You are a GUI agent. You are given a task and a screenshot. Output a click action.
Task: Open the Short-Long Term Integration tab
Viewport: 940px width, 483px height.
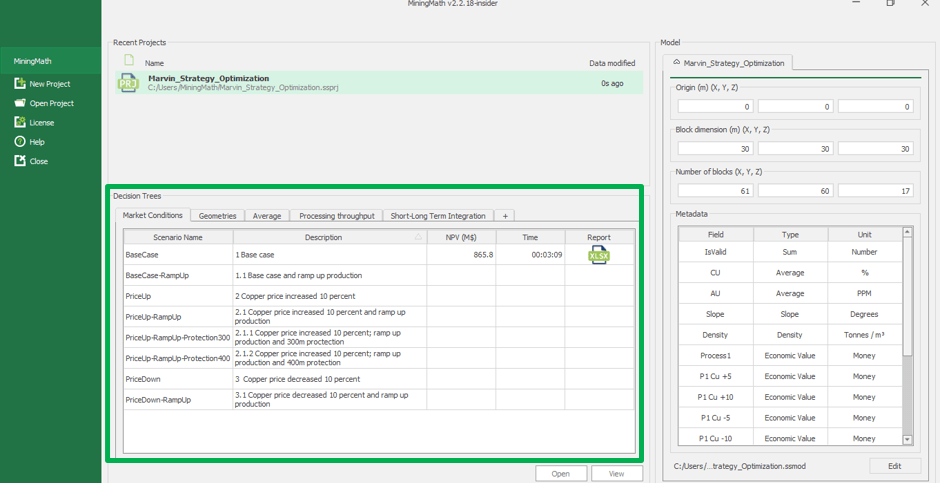438,216
